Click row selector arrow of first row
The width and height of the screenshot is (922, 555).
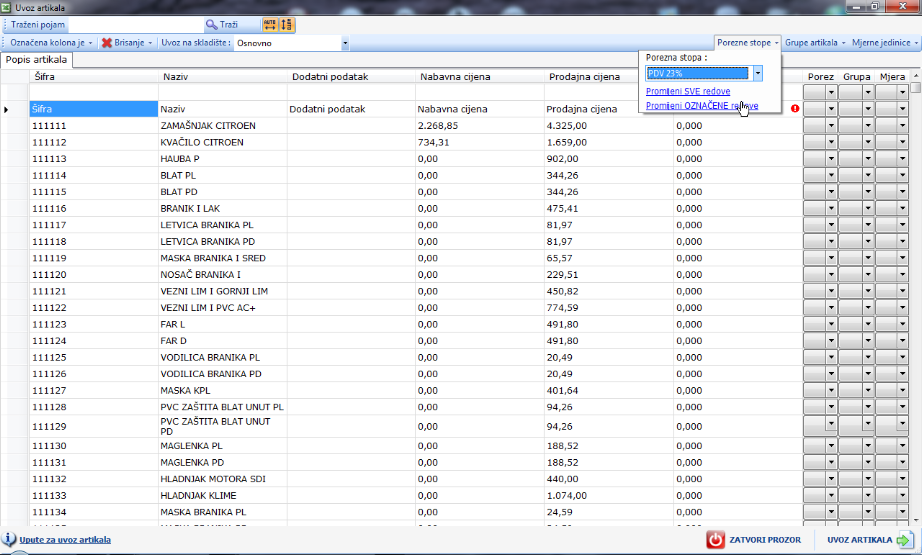(6, 109)
